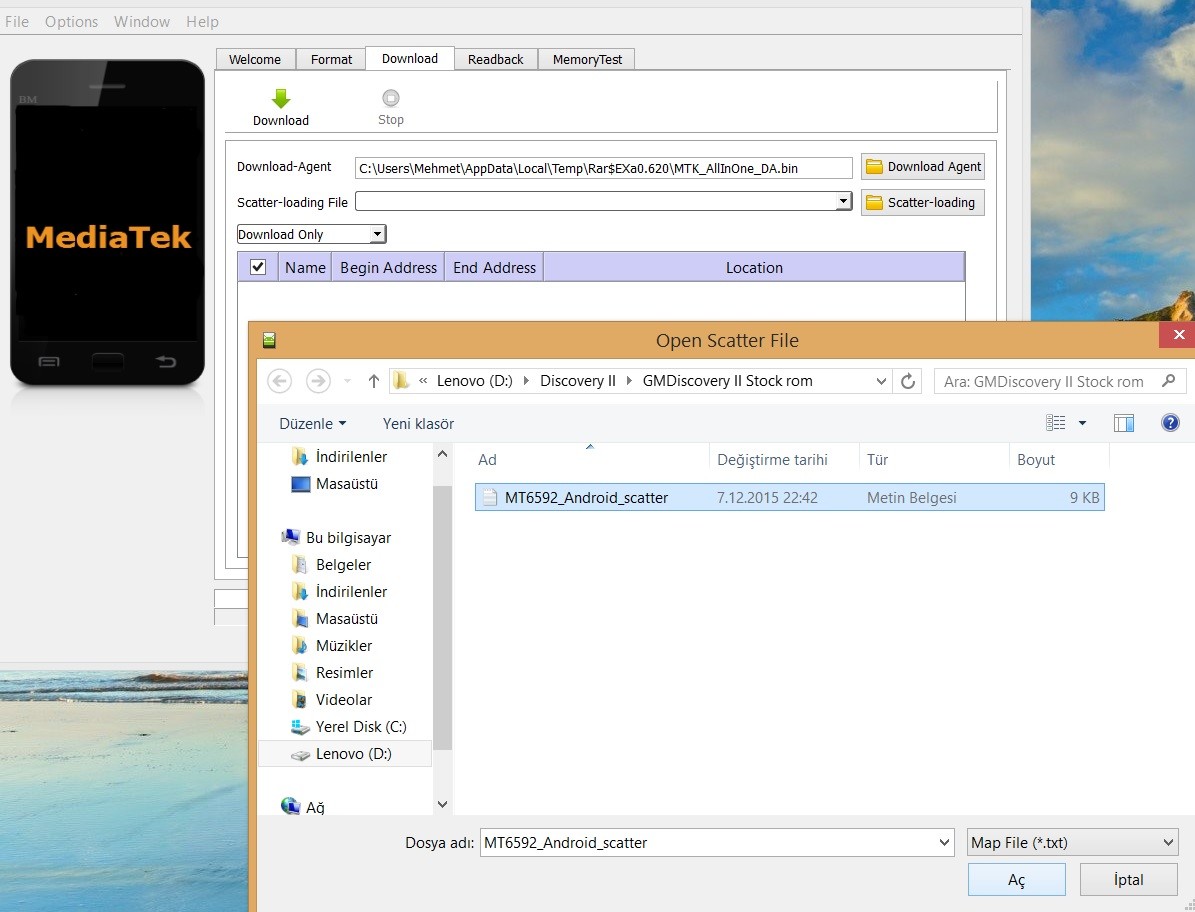Go back with the dialog back arrow
Viewport: 1195px width, 912px height.
coord(280,381)
